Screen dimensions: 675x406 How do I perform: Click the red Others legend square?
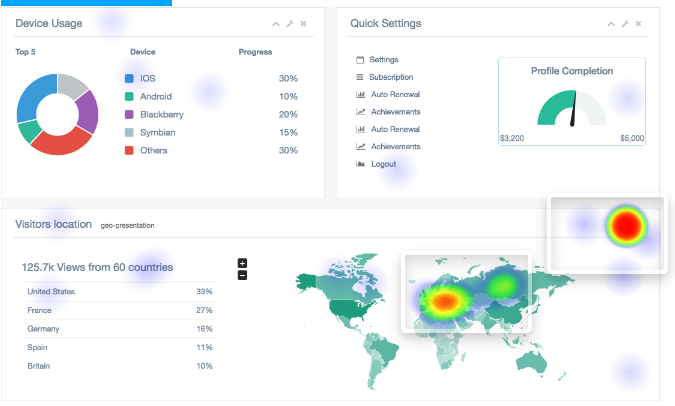[129, 150]
